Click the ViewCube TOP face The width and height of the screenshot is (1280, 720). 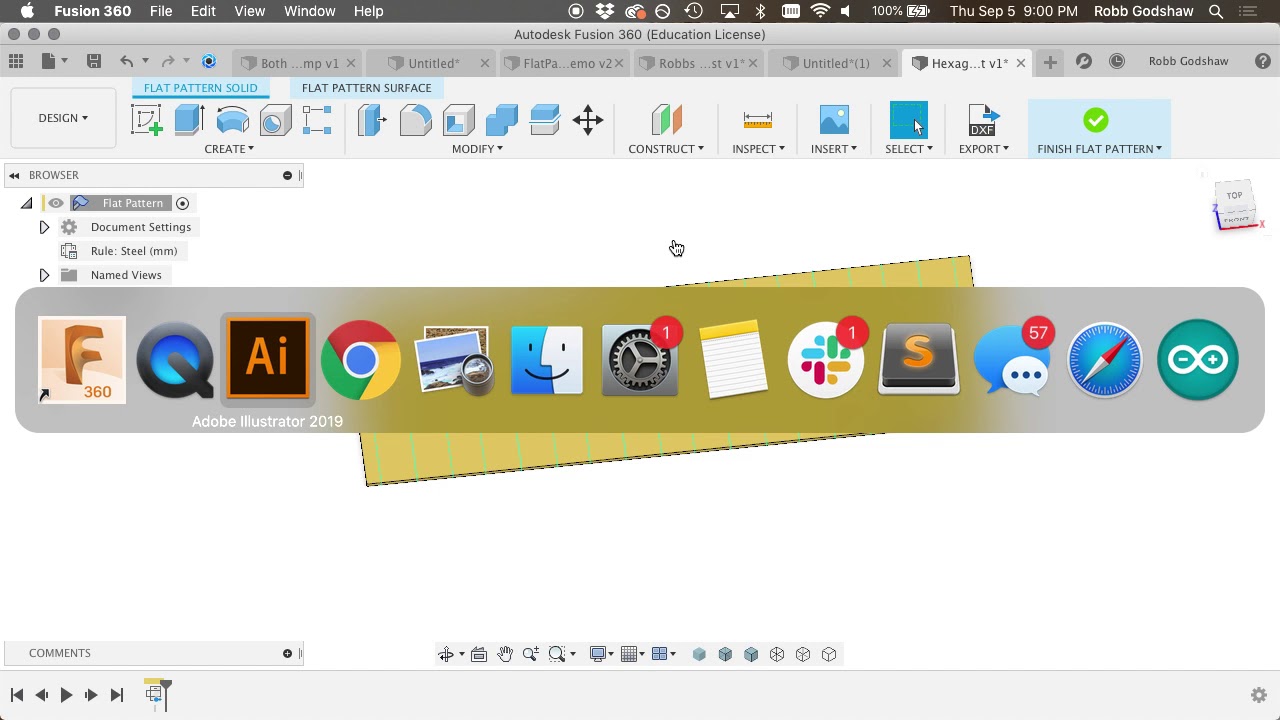1235,195
